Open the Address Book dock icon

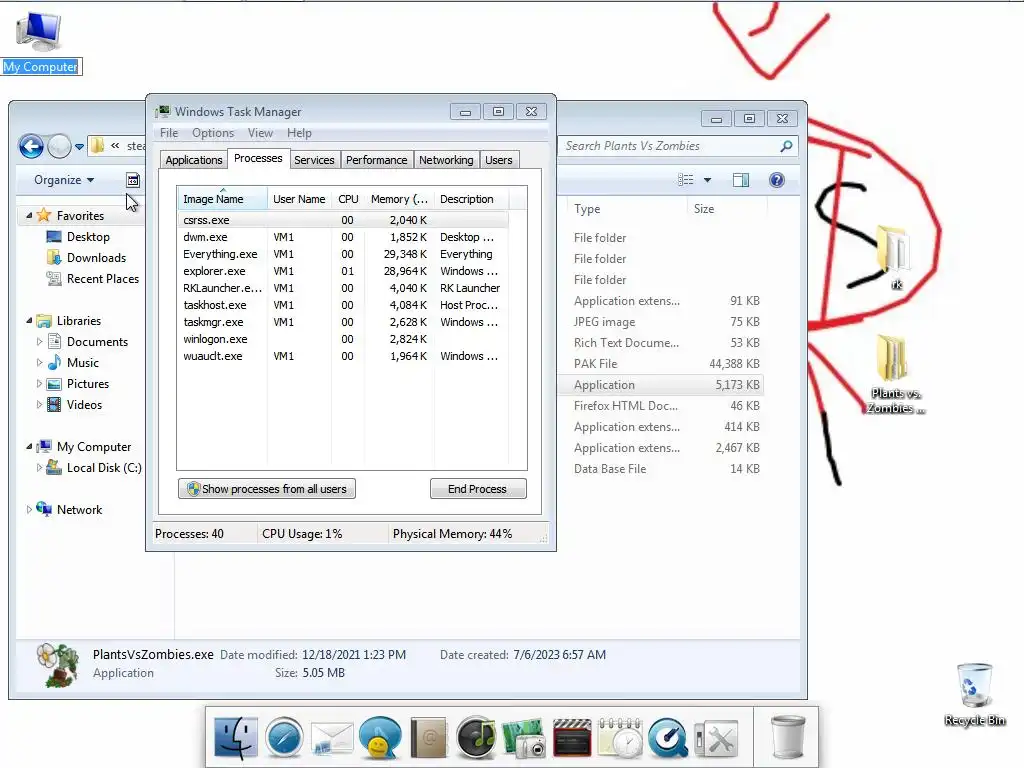[428, 738]
